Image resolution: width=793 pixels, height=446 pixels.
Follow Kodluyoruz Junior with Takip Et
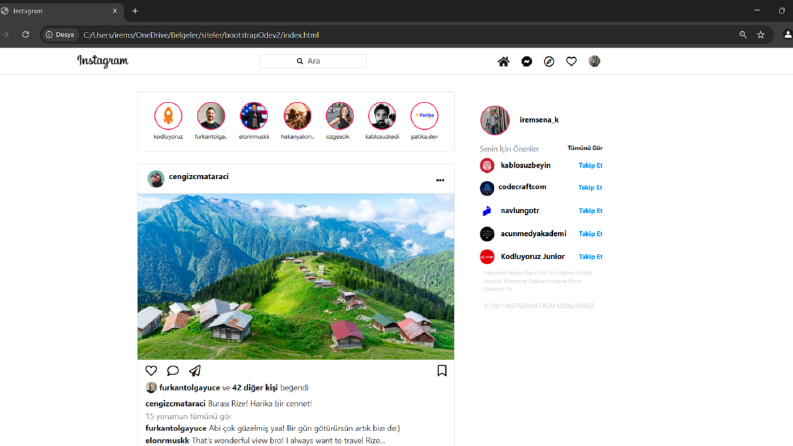coord(591,257)
